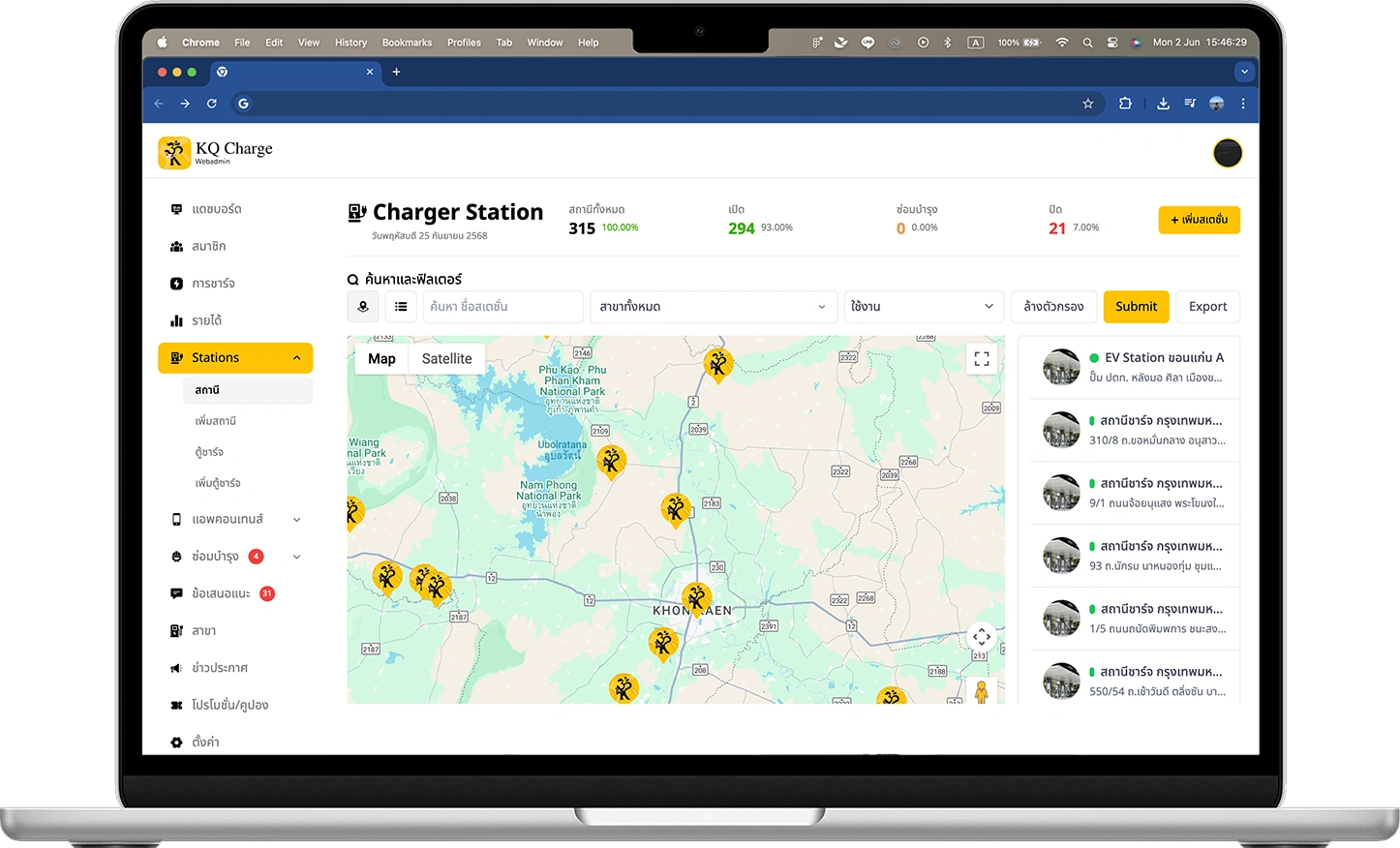
Task: Open the แดชบอร์ด sidebar item
Action: (216, 209)
